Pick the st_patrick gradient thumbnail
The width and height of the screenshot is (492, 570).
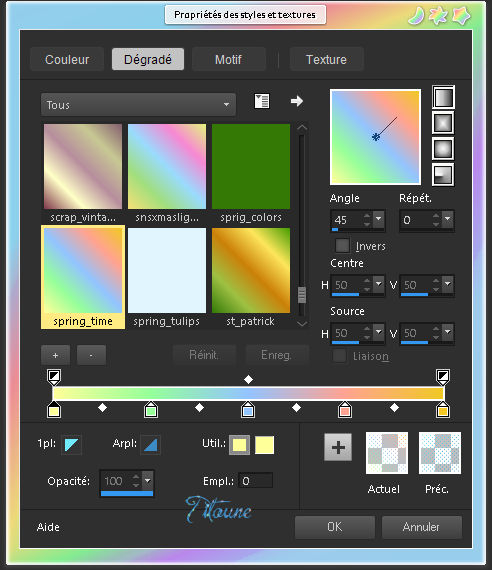coord(251,278)
